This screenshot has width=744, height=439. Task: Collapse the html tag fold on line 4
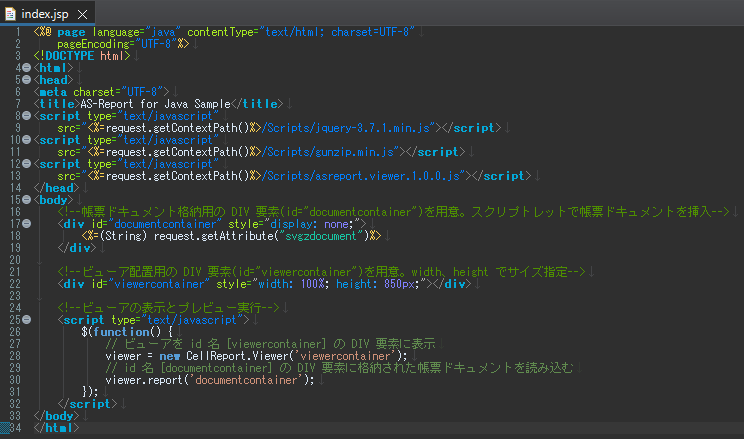pyautogui.click(x=27, y=68)
